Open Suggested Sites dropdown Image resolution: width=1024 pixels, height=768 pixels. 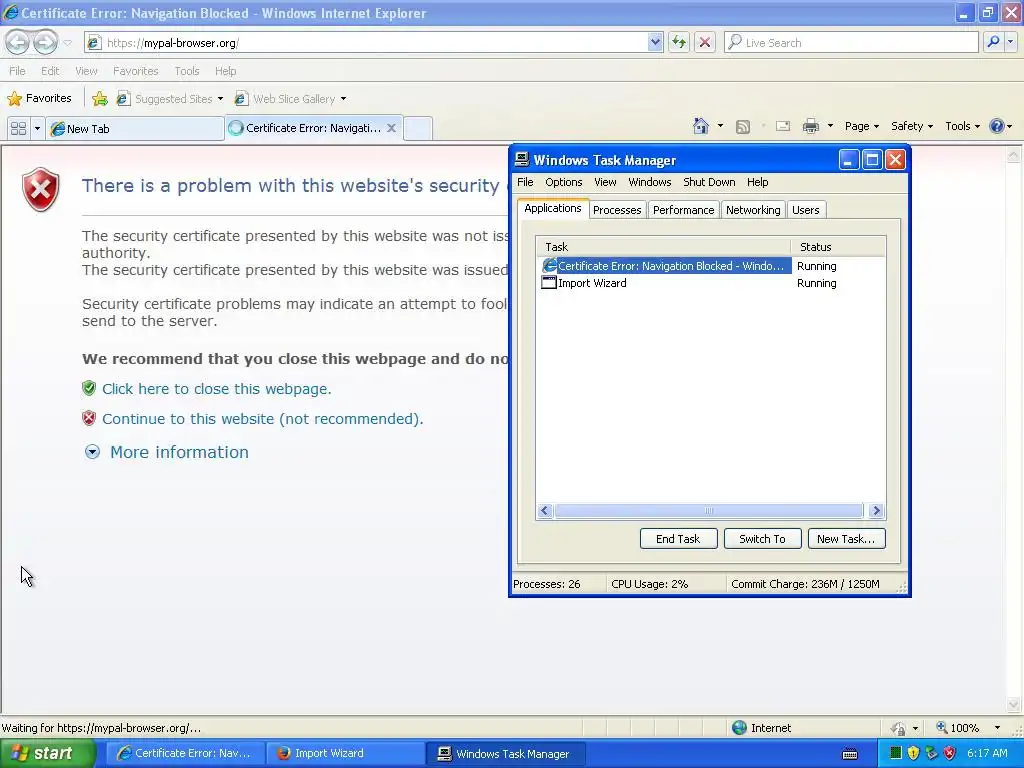(x=220, y=99)
